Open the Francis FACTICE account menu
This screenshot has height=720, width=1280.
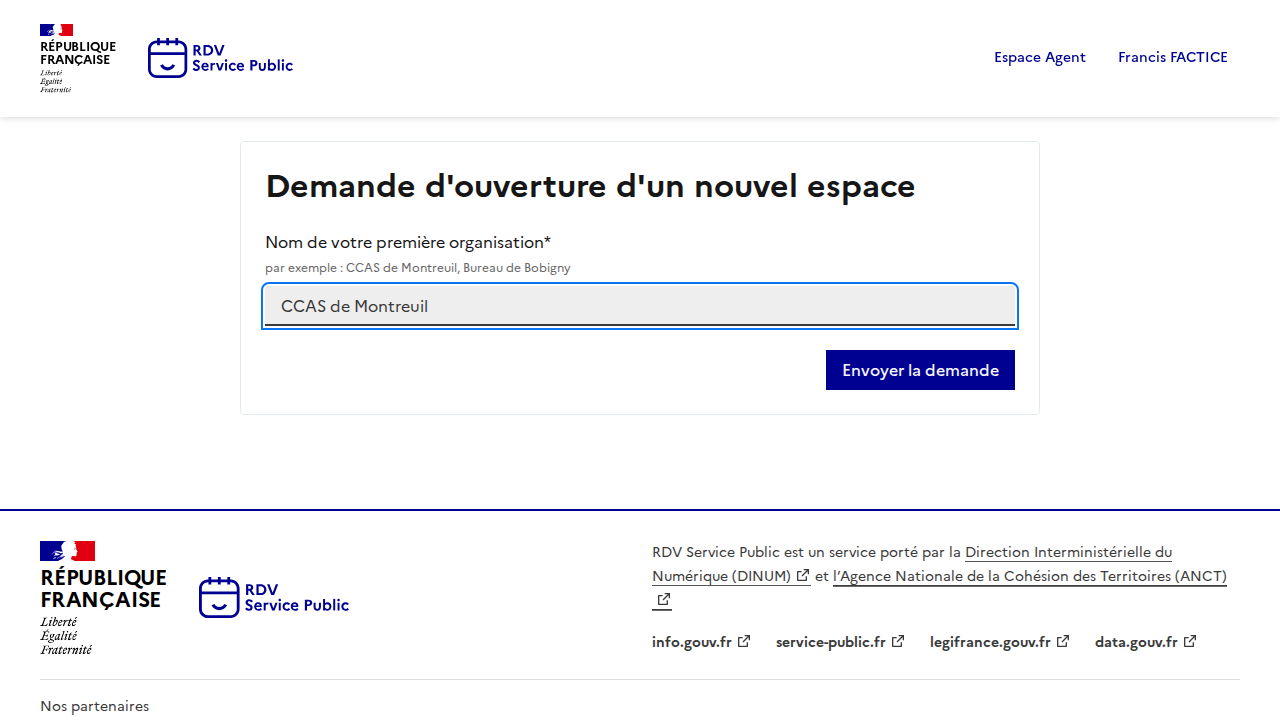click(1172, 57)
